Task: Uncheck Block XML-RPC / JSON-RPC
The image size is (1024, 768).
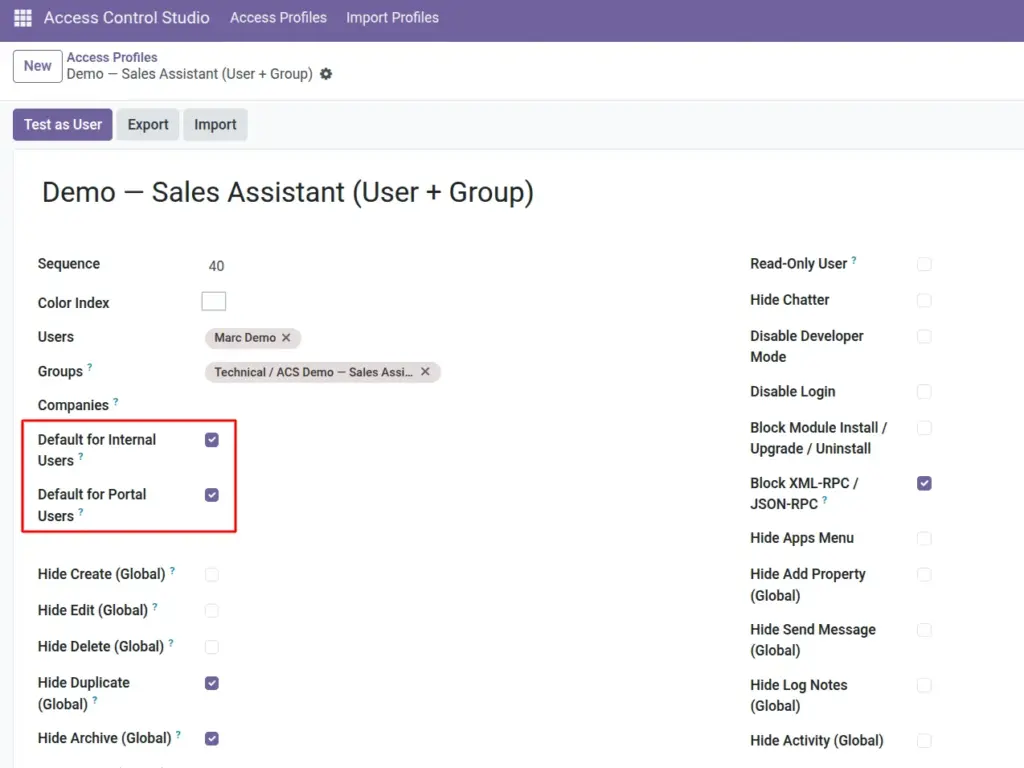Action: (x=924, y=483)
